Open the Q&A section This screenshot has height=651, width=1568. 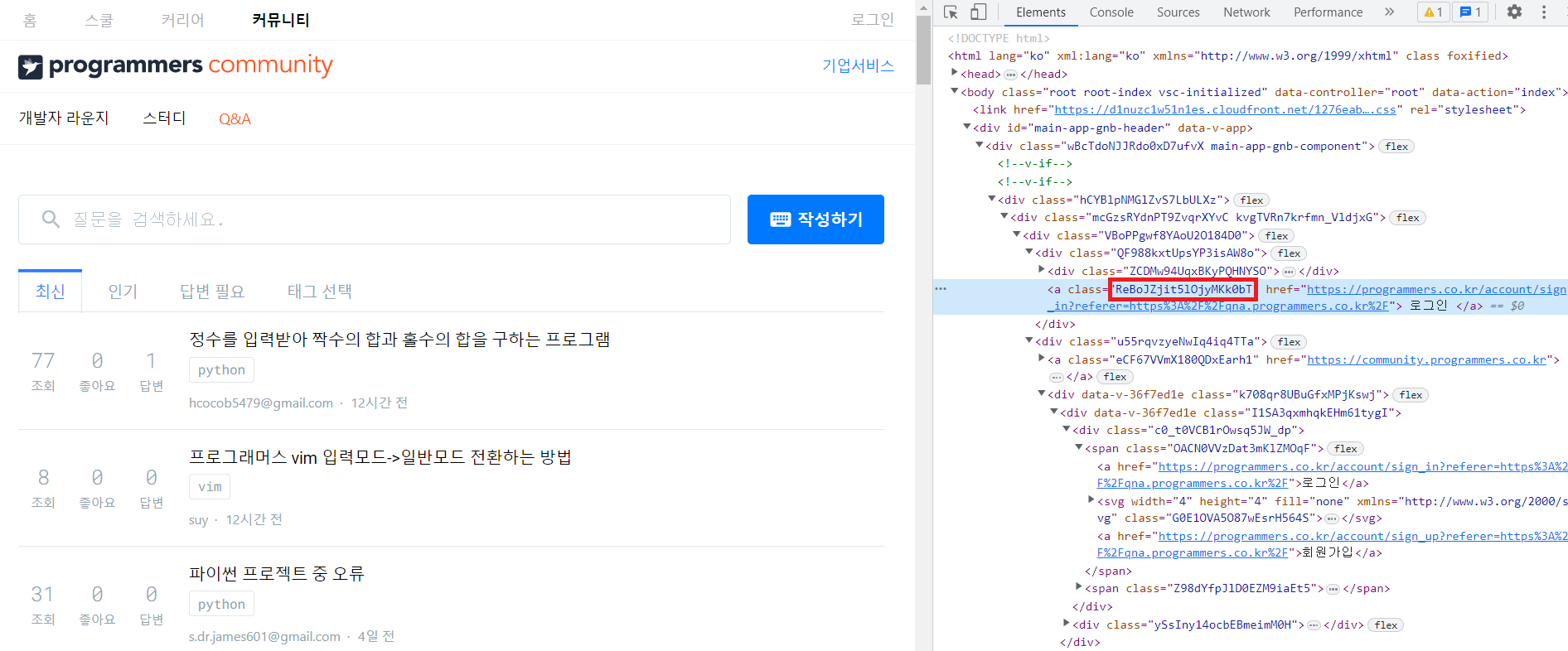click(x=235, y=119)
